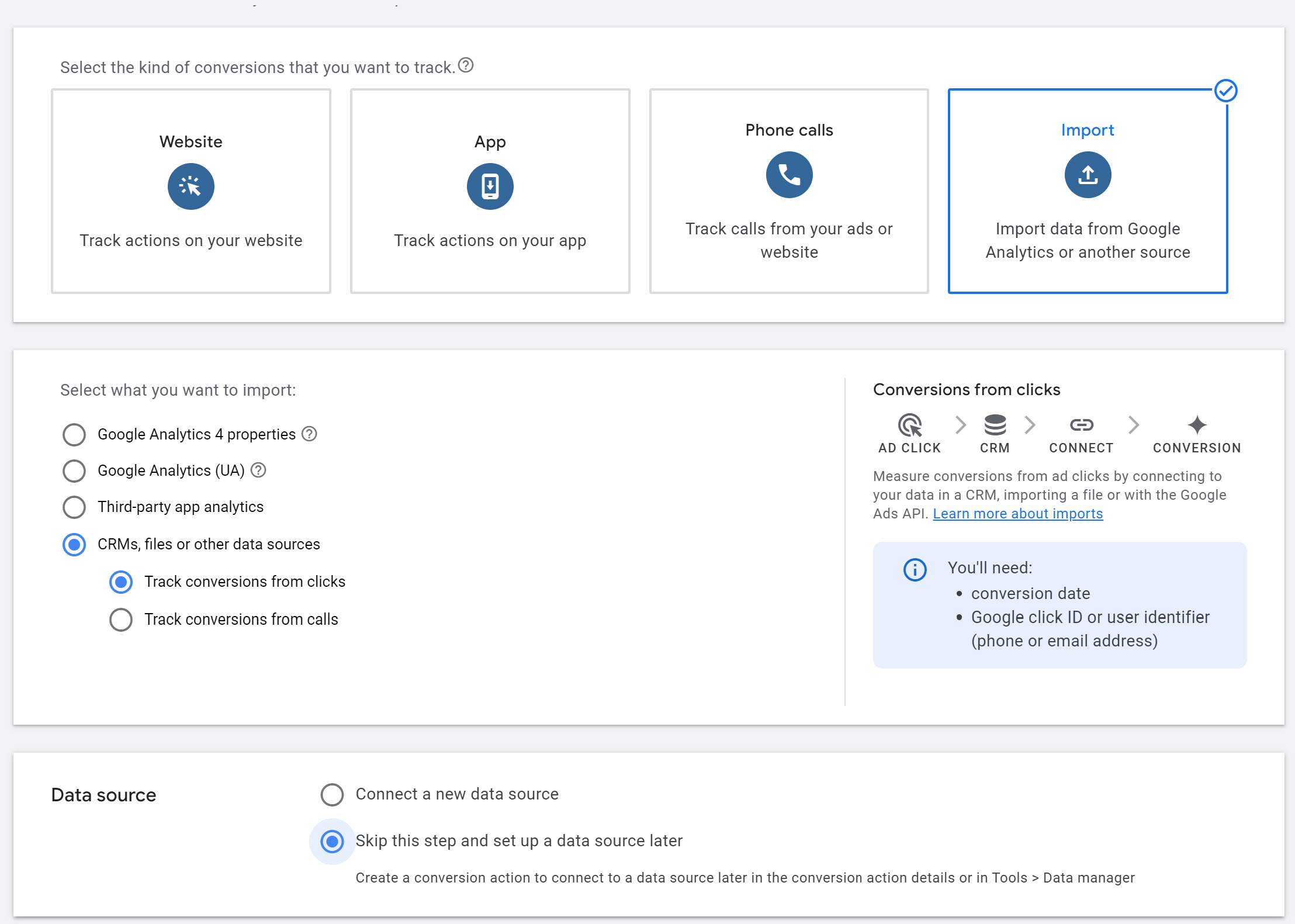The image size is (1295, 924).
Task: Click 'Track actions on your website' description
Action: [191, 241]
